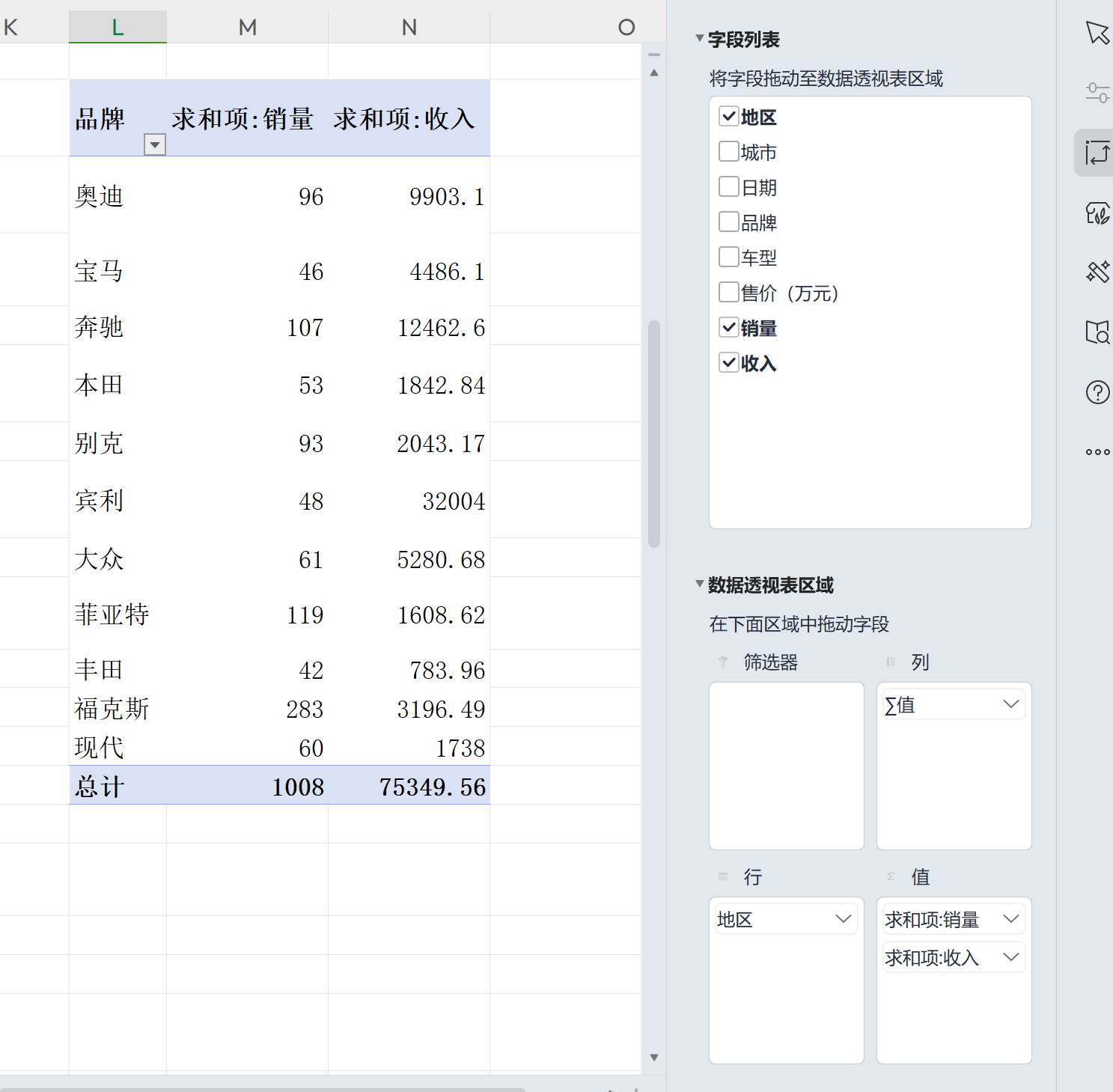Select column N header
Image resolution: width=1113 pixels, height=1092 pixels.
[409, 27]
